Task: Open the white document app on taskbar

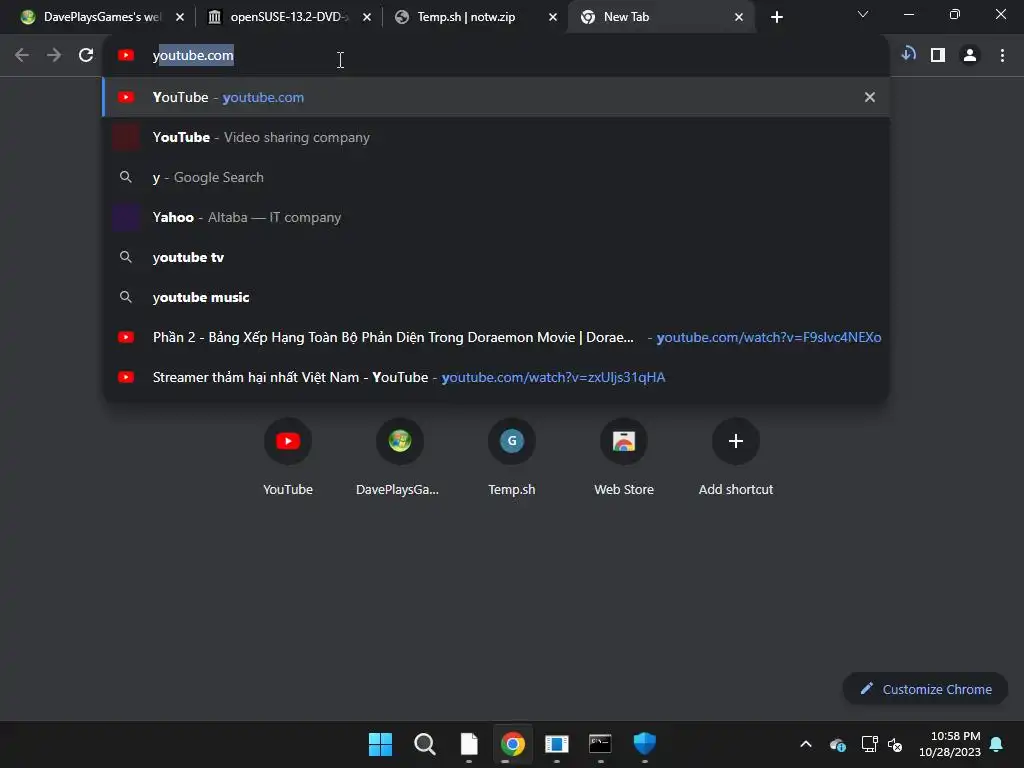Action: [x=469, y=744]
